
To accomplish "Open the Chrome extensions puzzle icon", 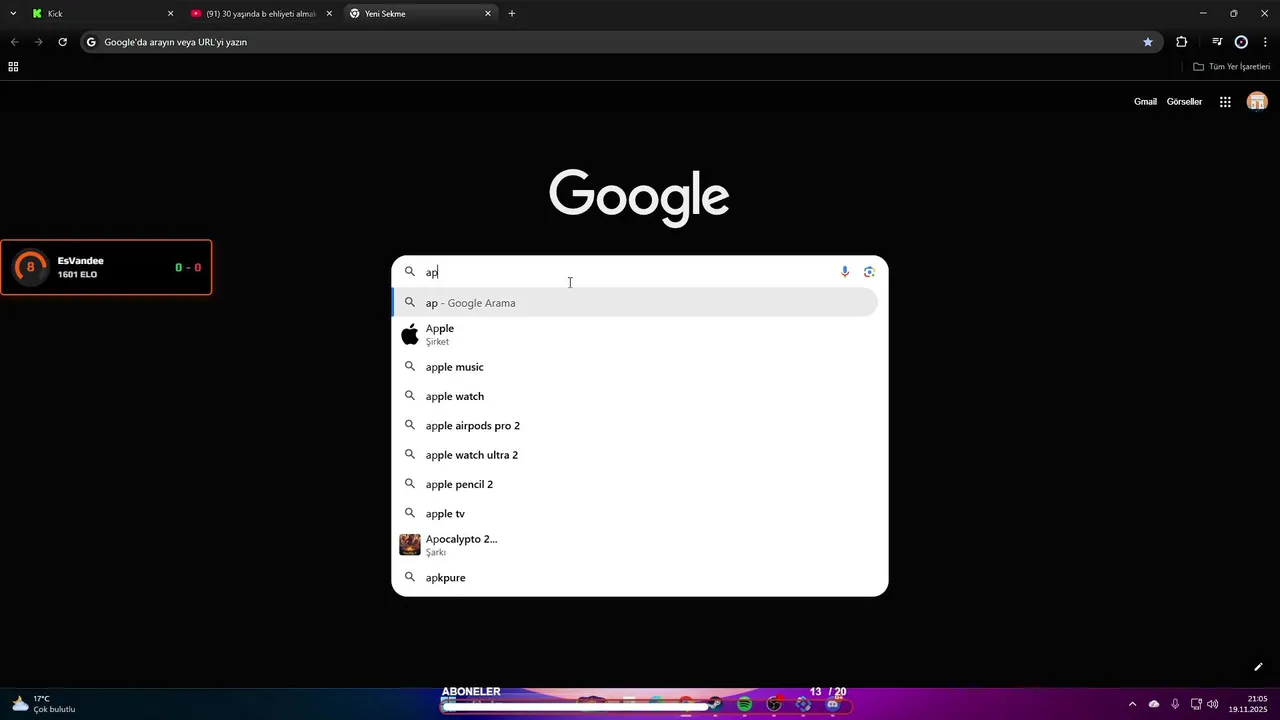I will point(1182,42).
